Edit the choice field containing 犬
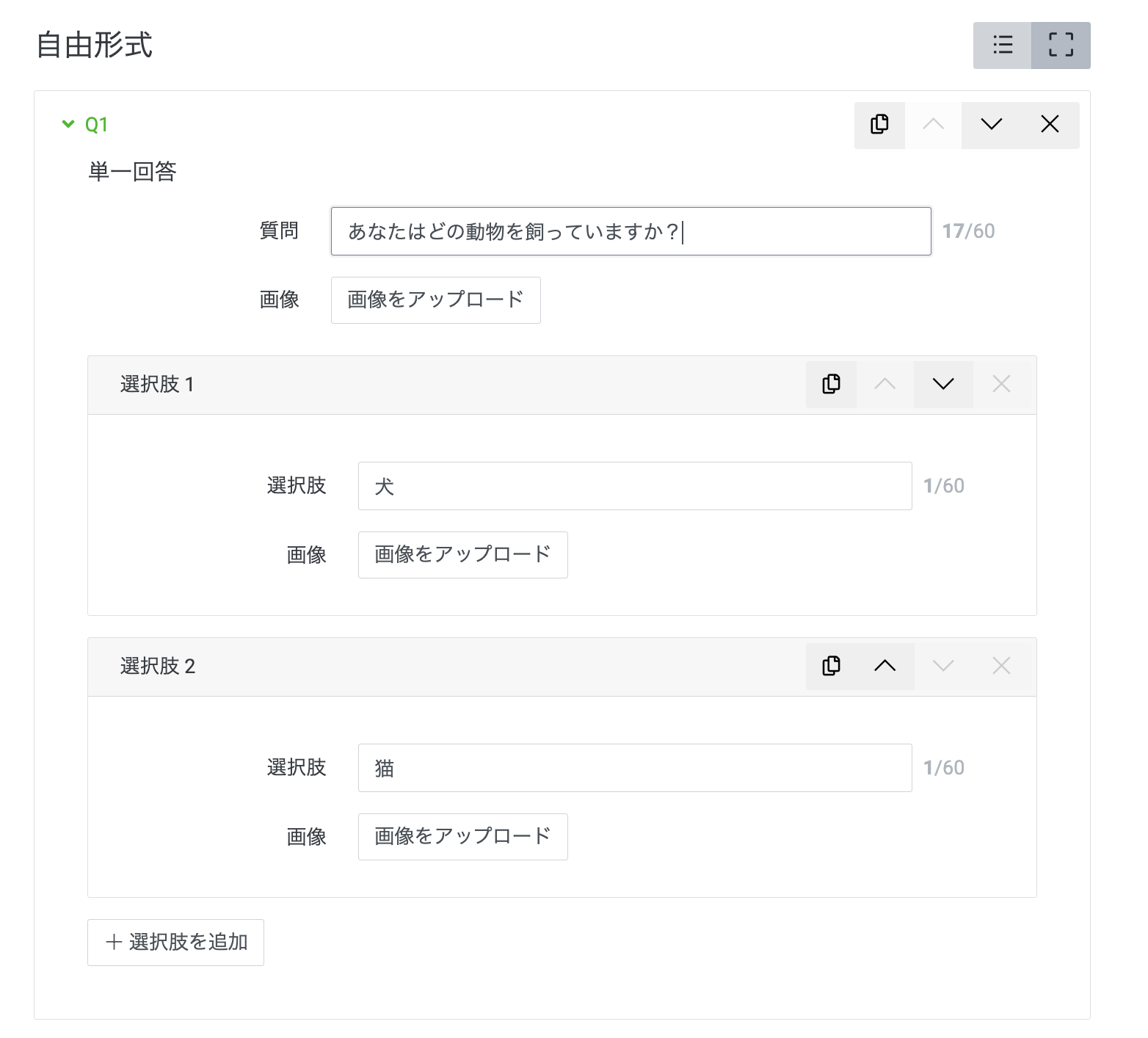The image size is (1148, 1038). point(635,486)
